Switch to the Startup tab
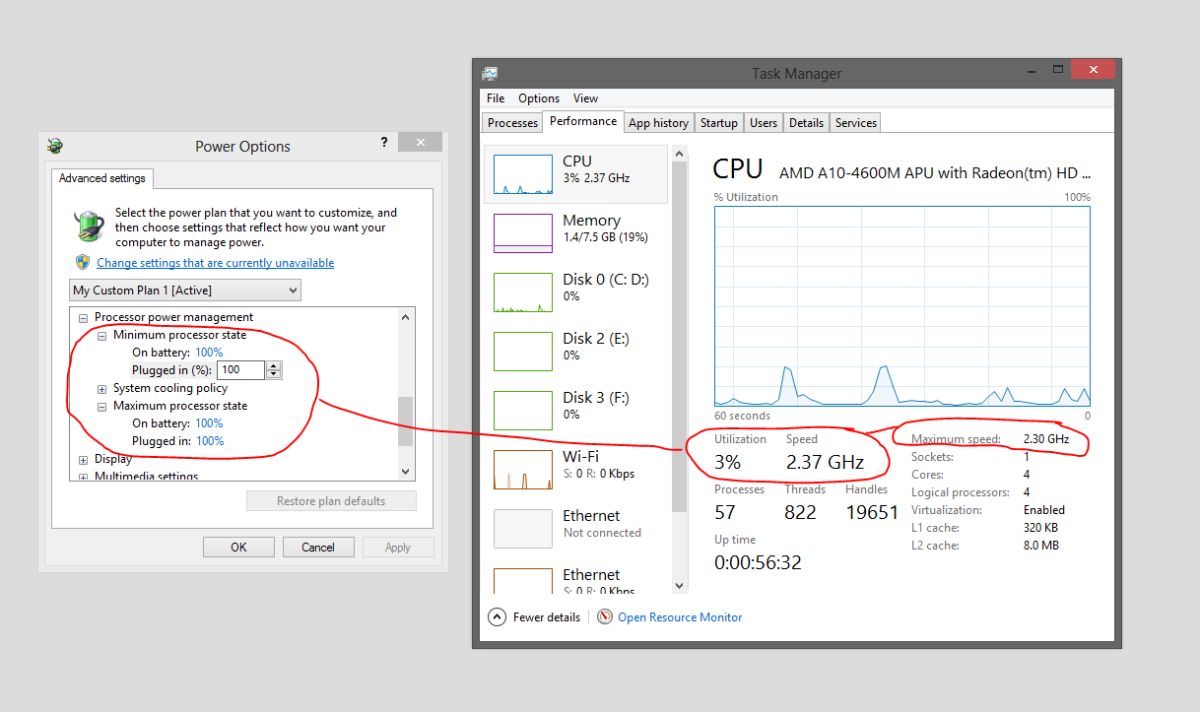The width and height of the screenshot is (1200, 712). pos(719,123)
